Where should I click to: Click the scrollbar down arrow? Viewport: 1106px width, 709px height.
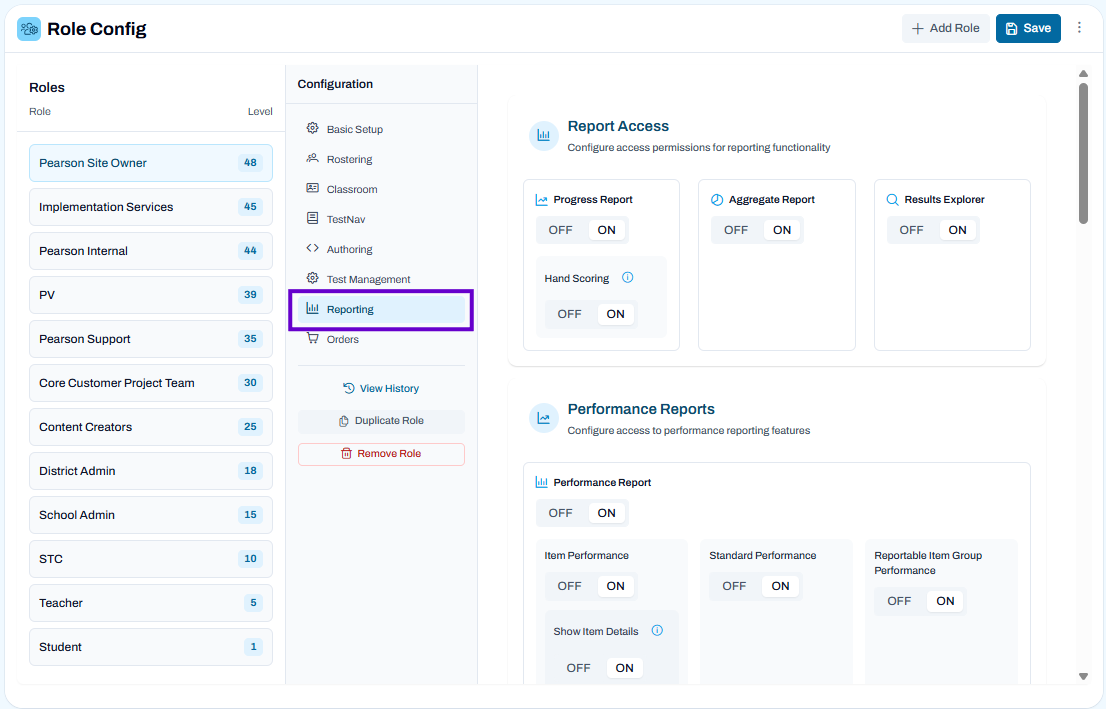1083,677
